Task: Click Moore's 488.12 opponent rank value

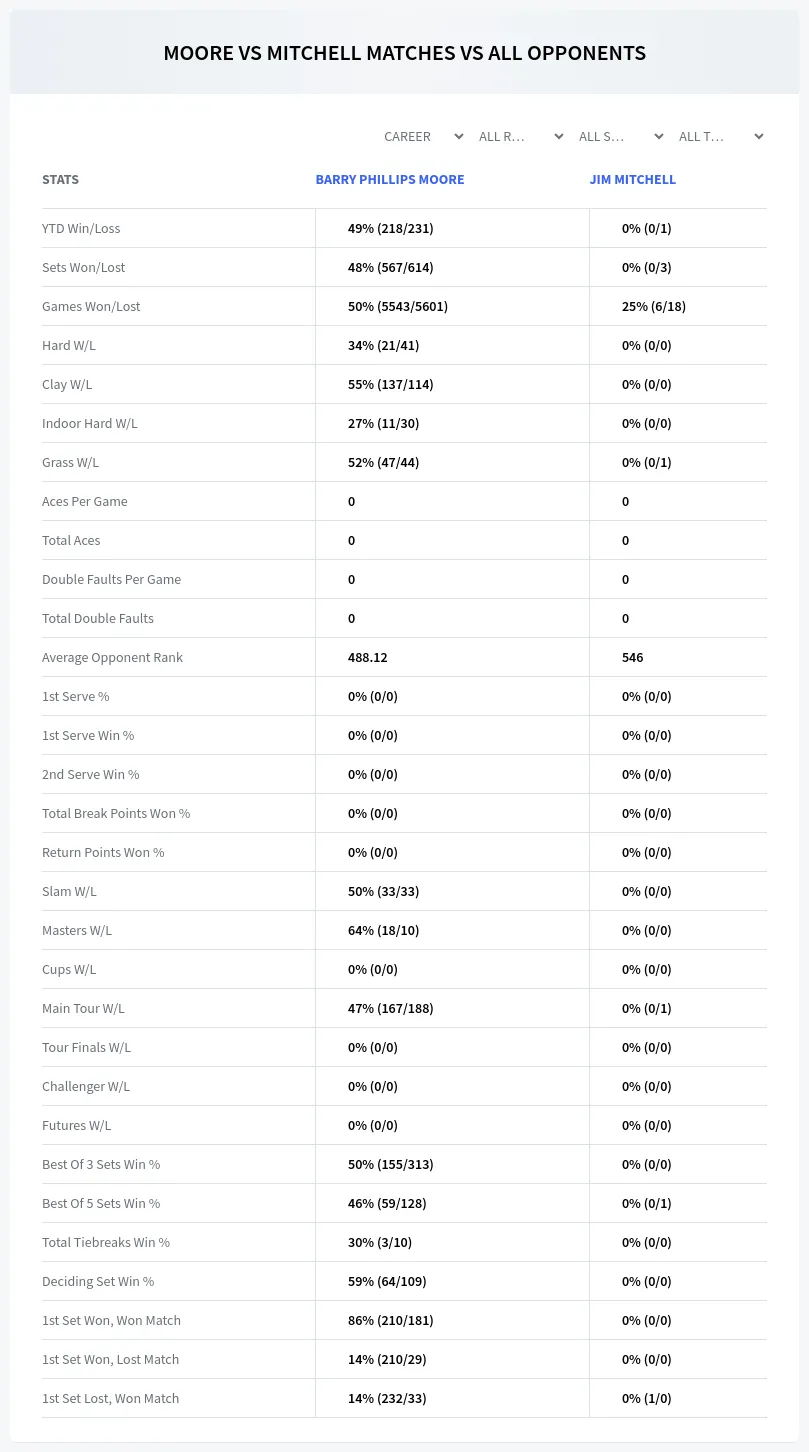Action: pos(368,658)
